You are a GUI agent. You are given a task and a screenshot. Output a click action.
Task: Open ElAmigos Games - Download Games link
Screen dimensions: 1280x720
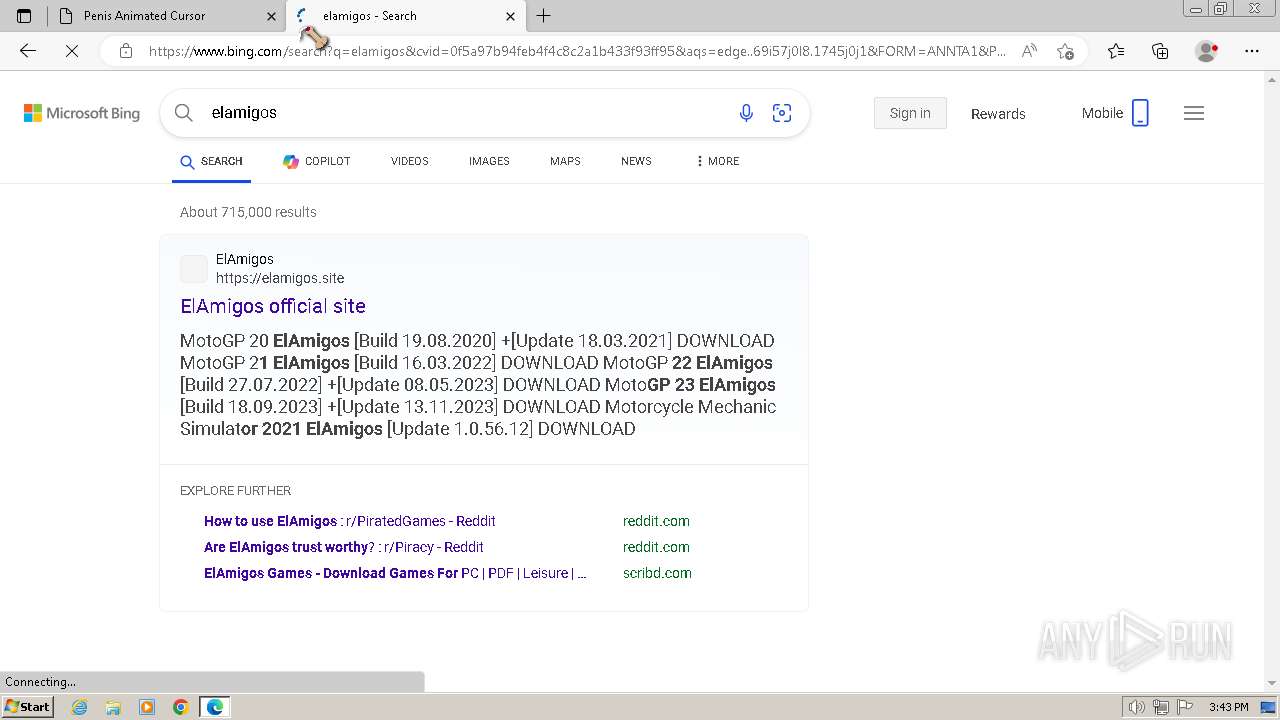(x=395, y=573)
